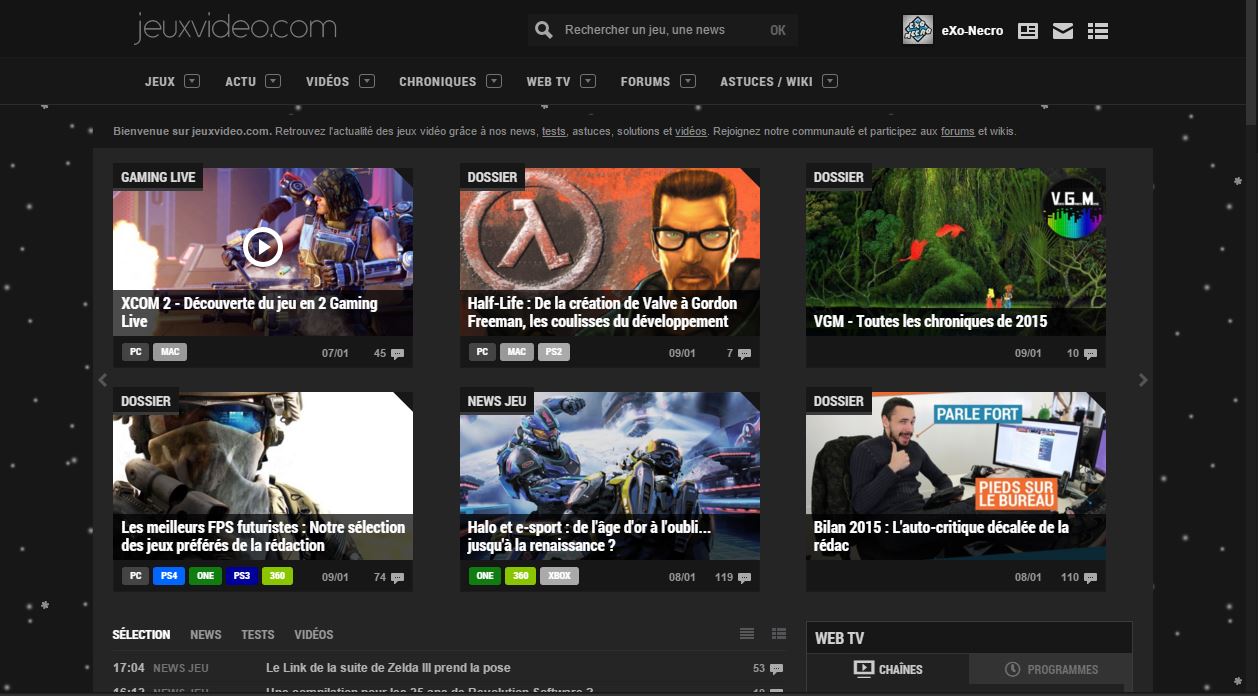The width and height of the screenshot is (1258, 696).
Task: Select the SÉLECTION tab
Action: (141, 635)
